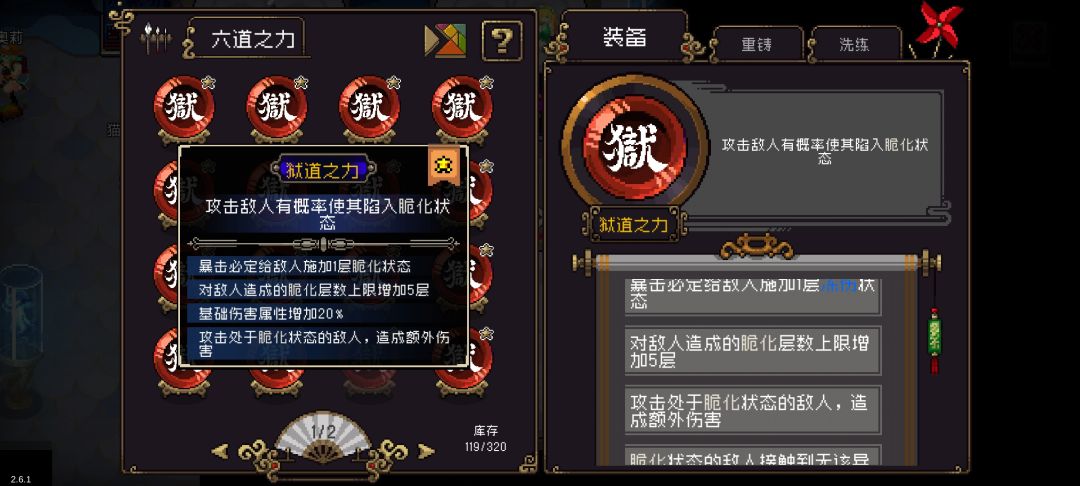This screenshot has height=486, width=1080.
Task: Select the third 獄 orb in top row
Action: tap(370, 109)
